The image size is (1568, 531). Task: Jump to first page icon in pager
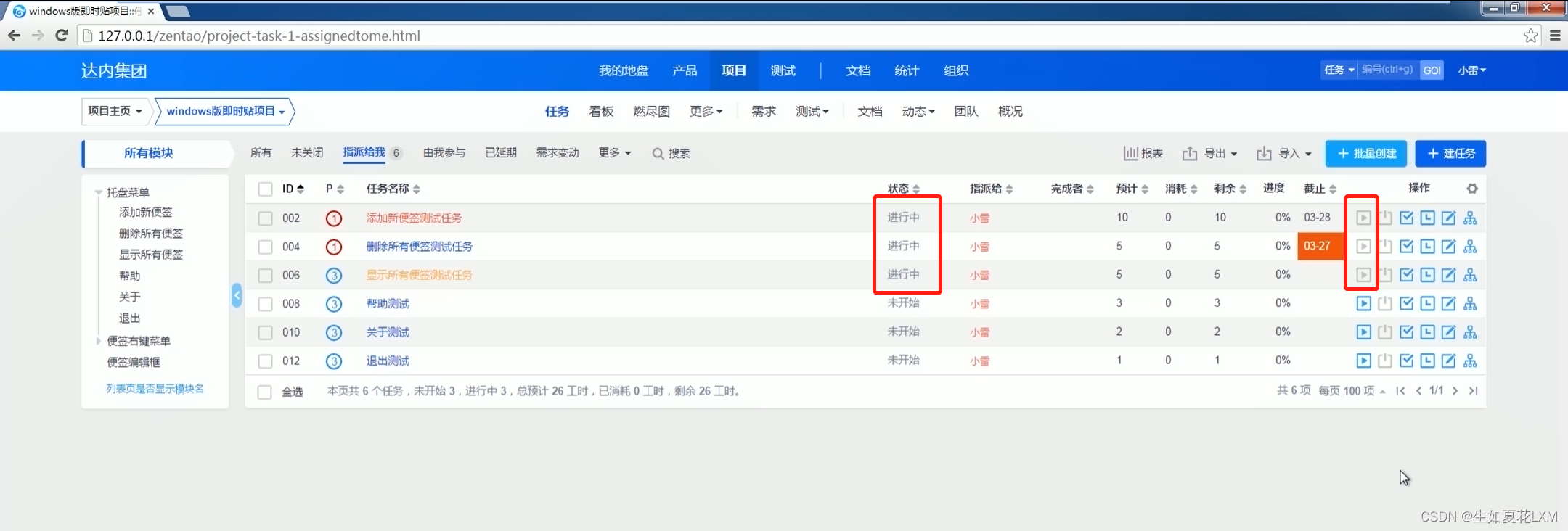pyautogui.click(x=1400, y=391)
